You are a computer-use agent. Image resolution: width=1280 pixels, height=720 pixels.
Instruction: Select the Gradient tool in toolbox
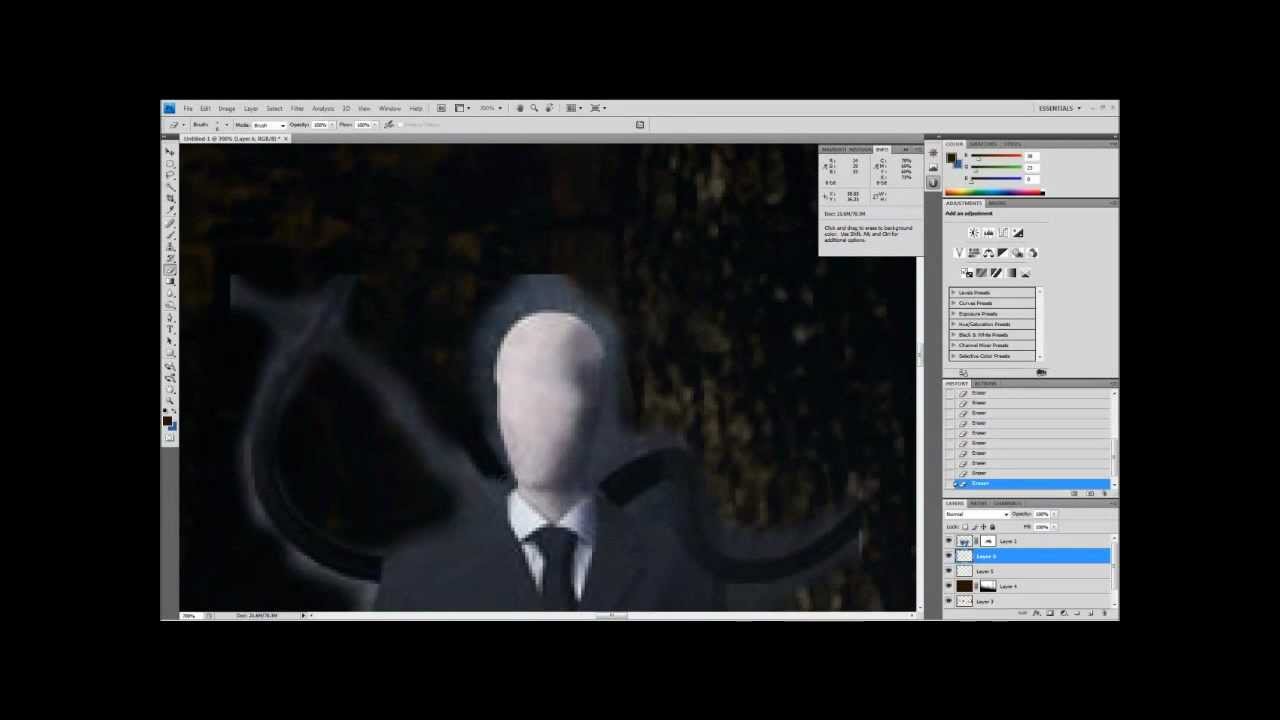pyautogui.click(x=170, y=281)
